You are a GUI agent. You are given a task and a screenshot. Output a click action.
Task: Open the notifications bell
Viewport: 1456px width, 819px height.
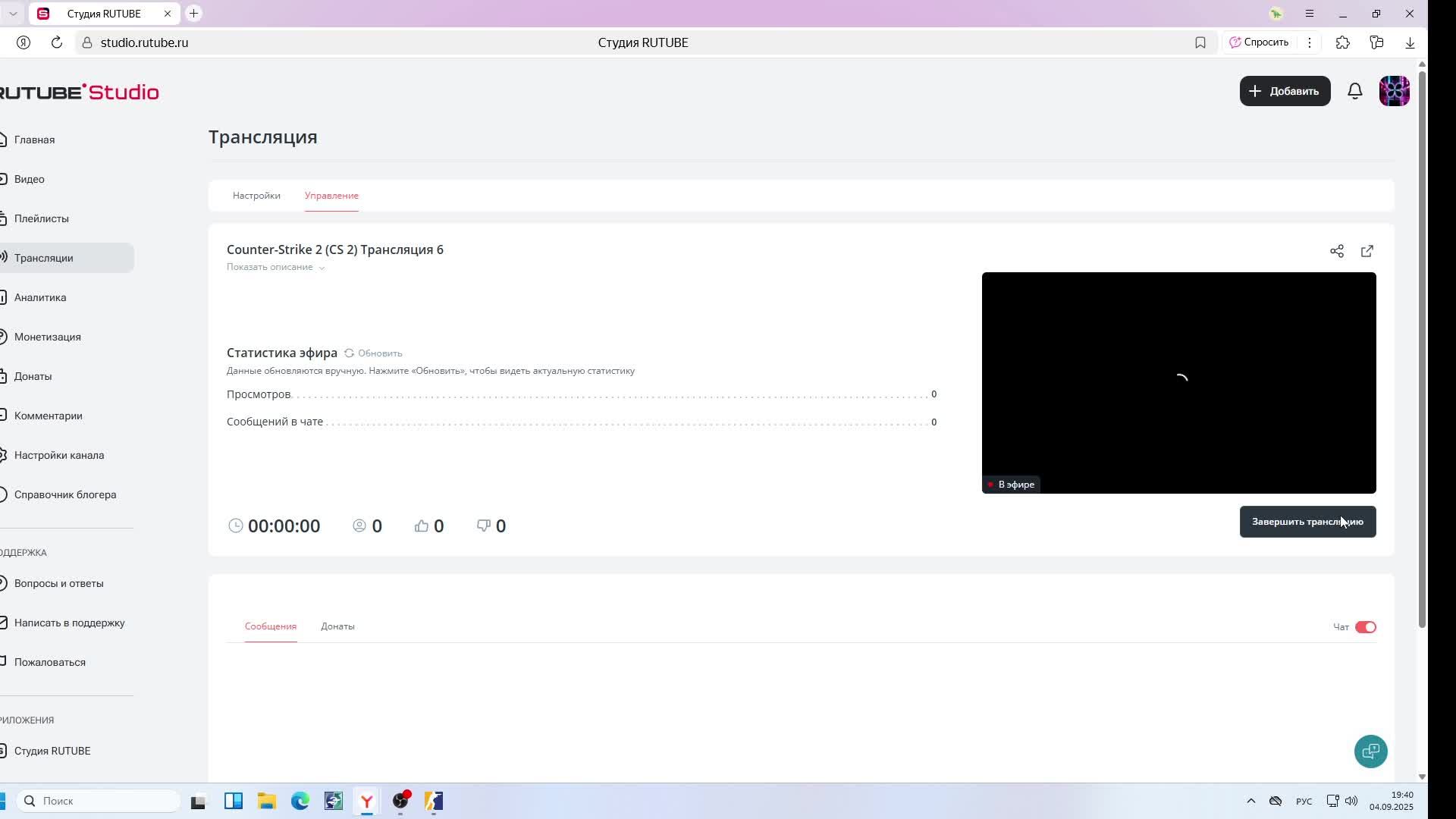click(1355, 91)
